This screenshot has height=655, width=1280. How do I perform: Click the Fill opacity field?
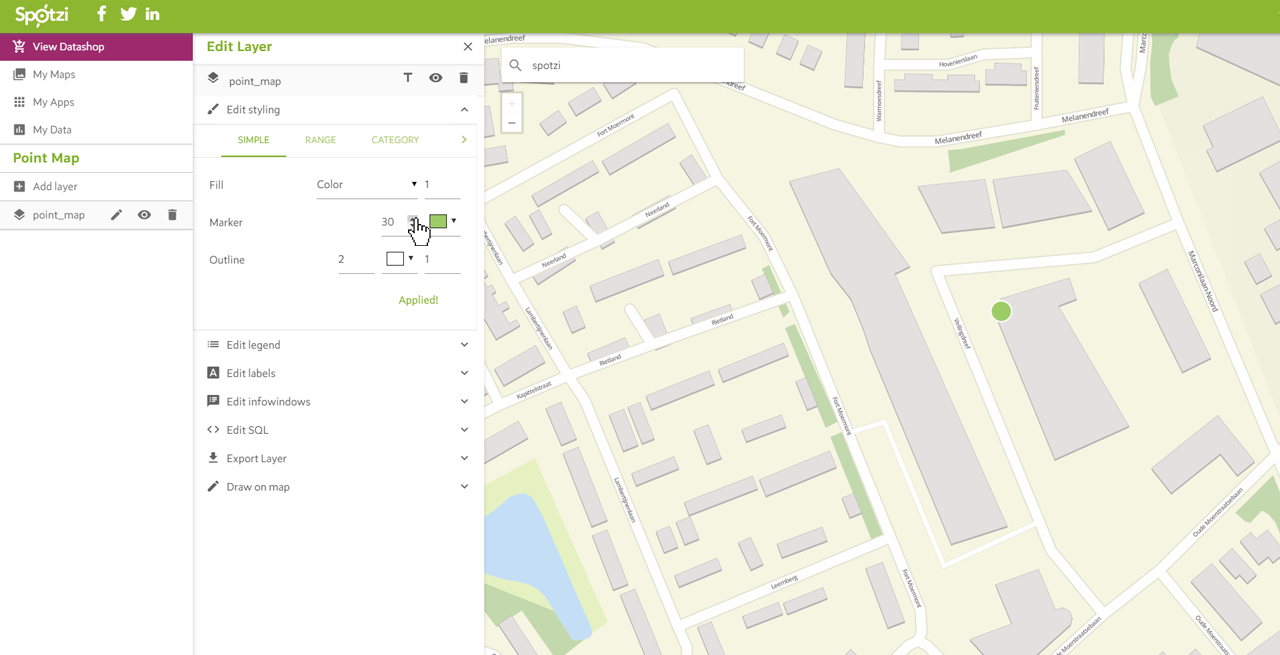tap(442, 185)
